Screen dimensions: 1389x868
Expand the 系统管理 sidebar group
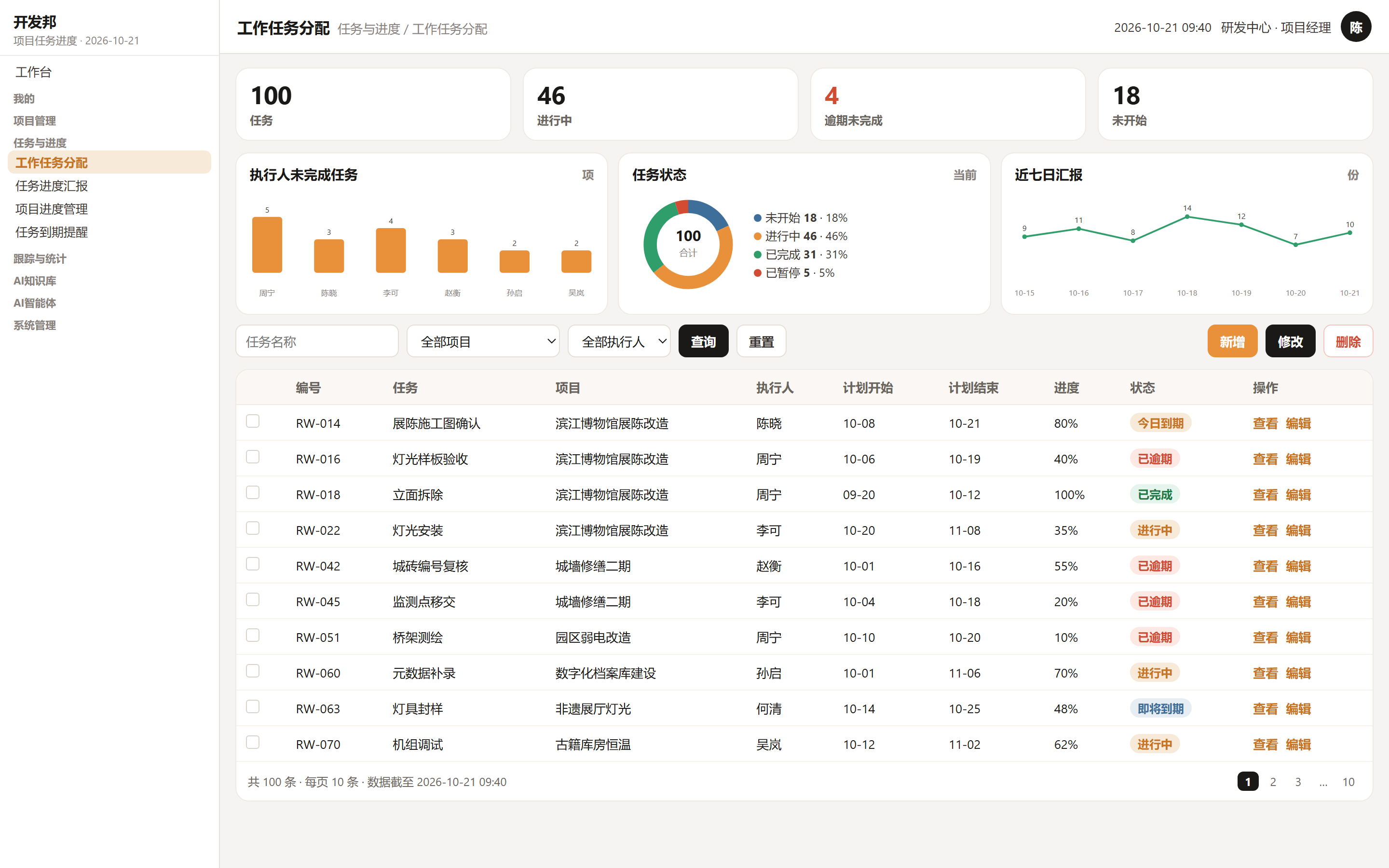click(x=34, y=325)
